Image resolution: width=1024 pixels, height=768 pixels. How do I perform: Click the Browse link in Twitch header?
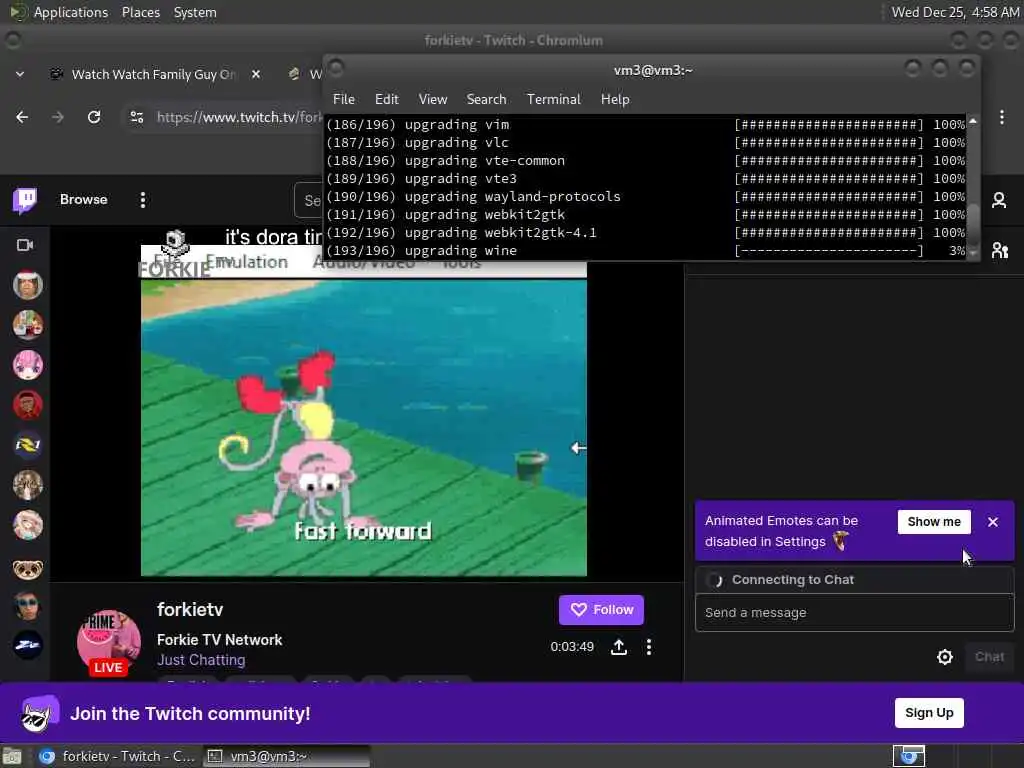coord(84,200)
